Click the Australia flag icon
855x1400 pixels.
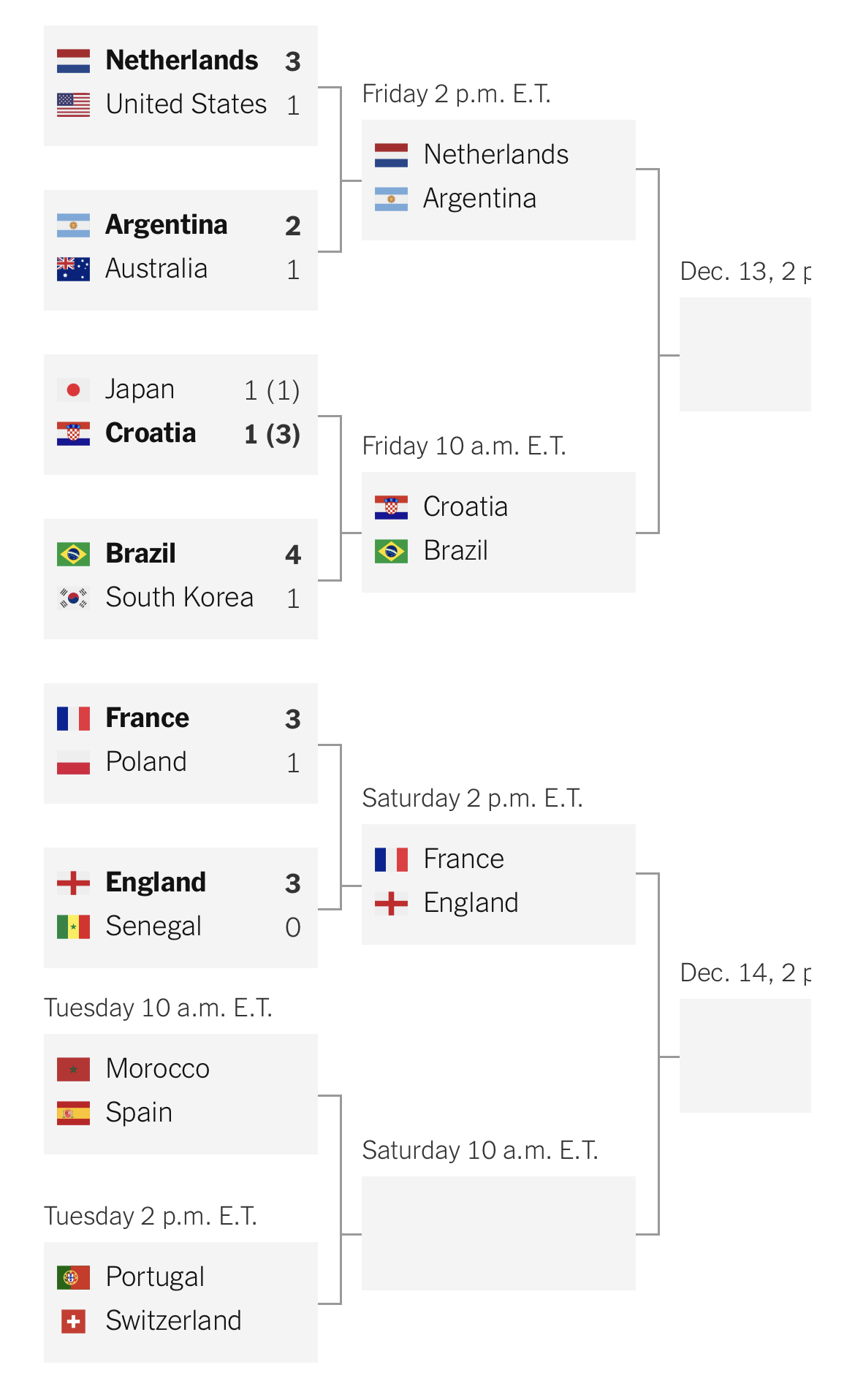click(x=73, y=269)
